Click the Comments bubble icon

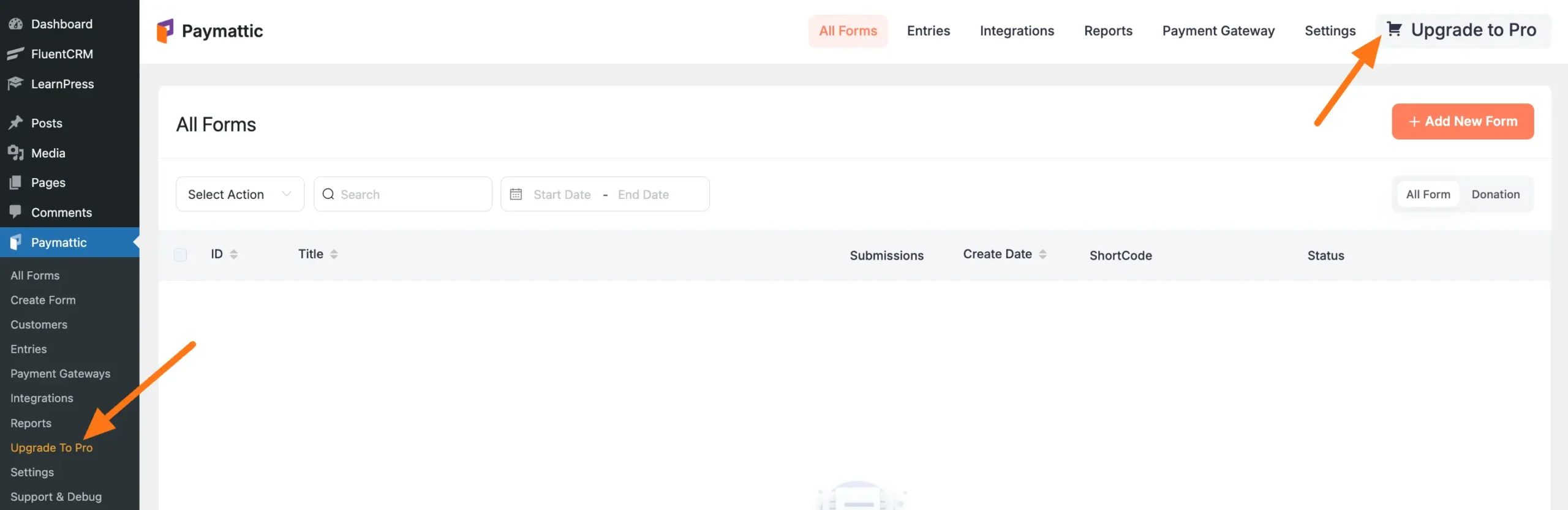(16, 212)
